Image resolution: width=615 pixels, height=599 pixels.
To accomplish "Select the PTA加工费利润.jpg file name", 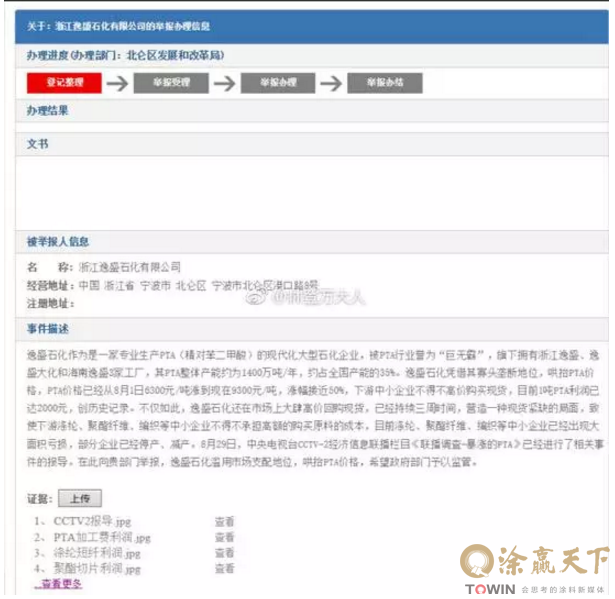I will pos(102,537).
